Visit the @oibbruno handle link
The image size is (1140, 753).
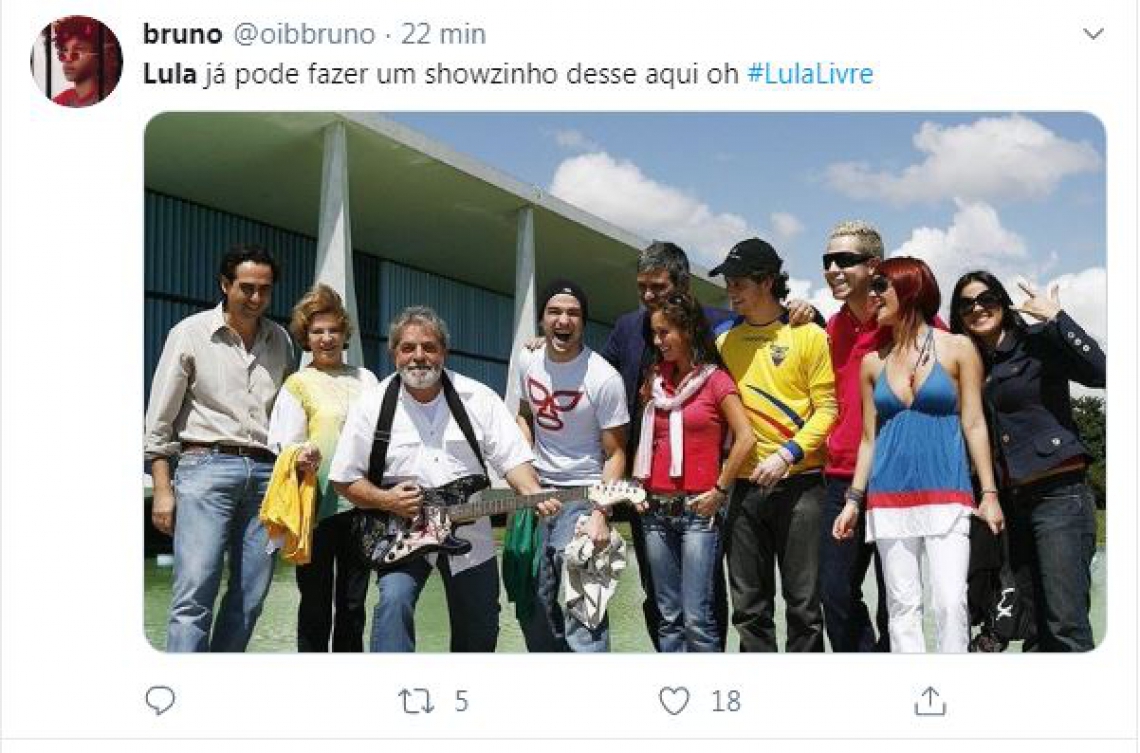[304, 34]
